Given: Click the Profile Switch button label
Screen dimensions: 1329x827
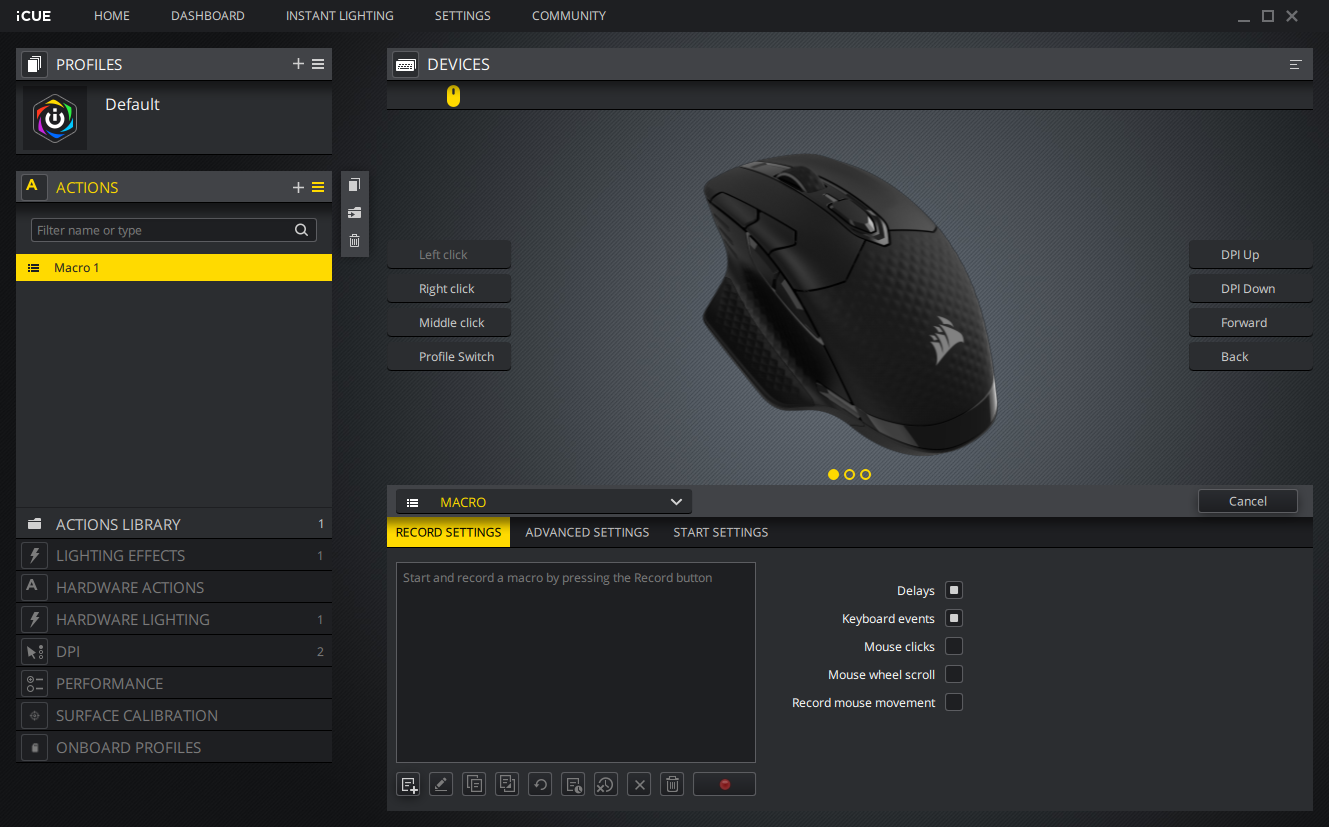Looking at the screenshot, I should (449, 356).
